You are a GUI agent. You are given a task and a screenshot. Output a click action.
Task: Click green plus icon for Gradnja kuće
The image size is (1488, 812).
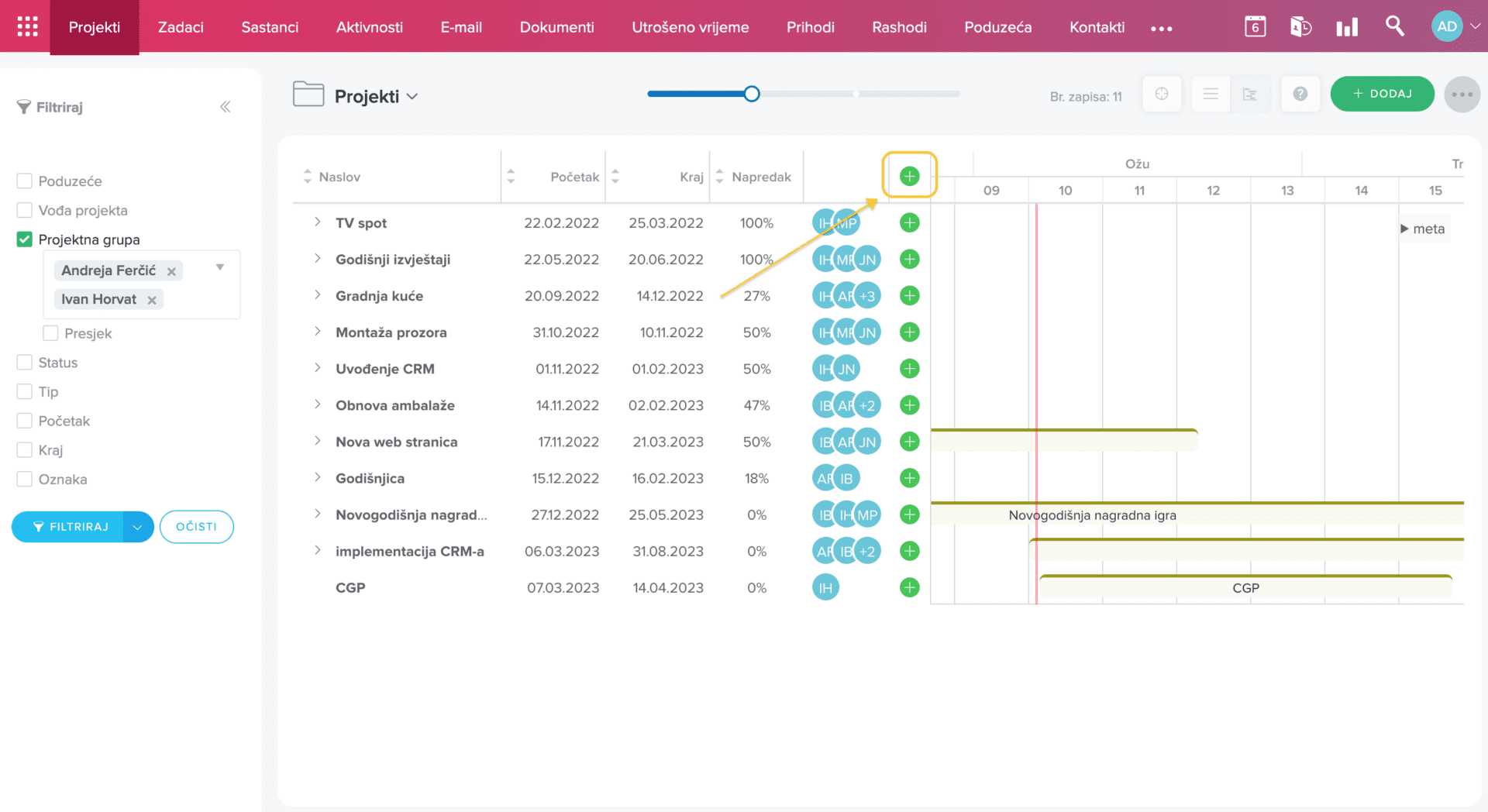pyautogui.click(x=909, y=296)
